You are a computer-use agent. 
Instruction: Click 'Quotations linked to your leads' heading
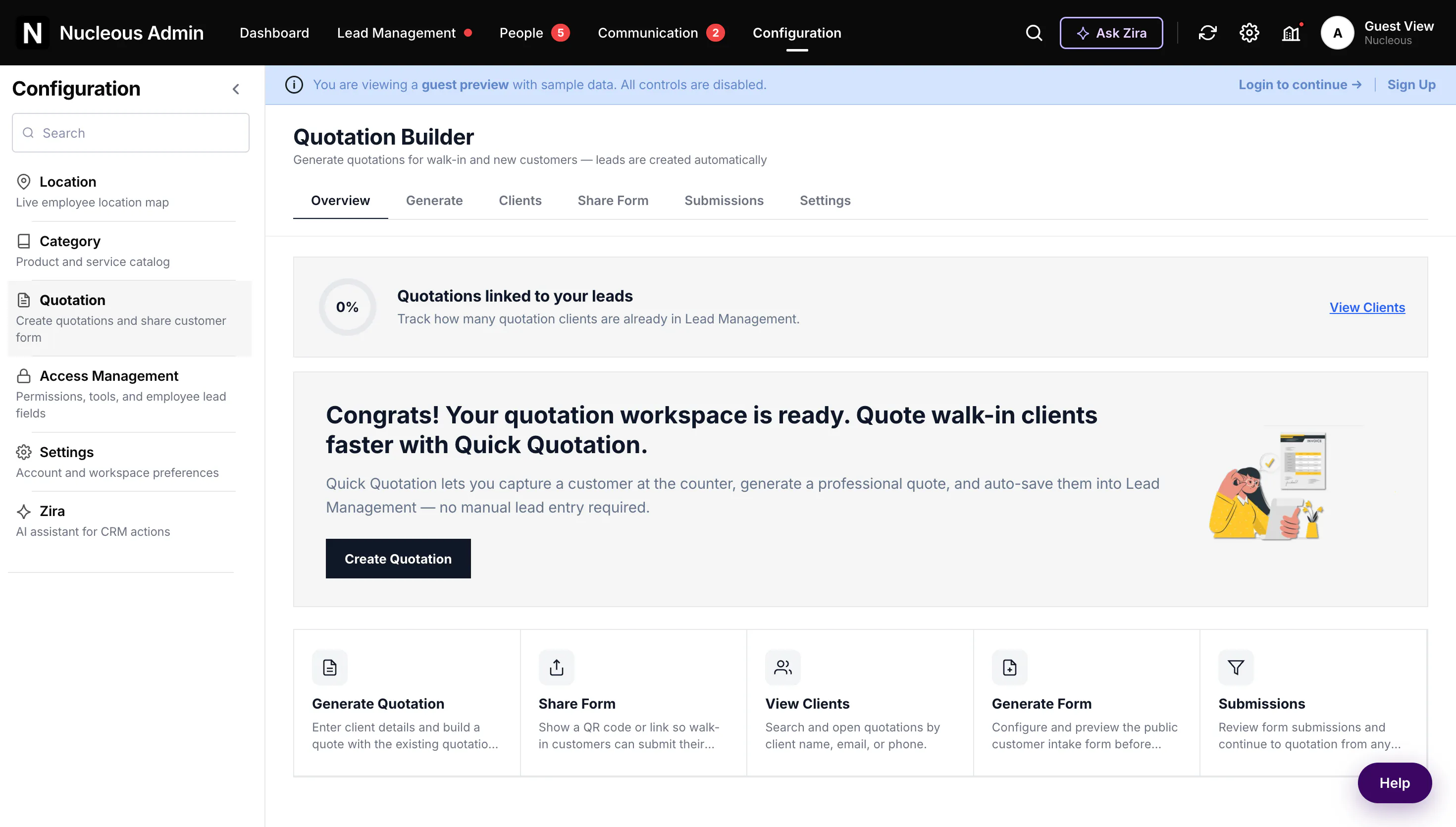pos(515,296)
